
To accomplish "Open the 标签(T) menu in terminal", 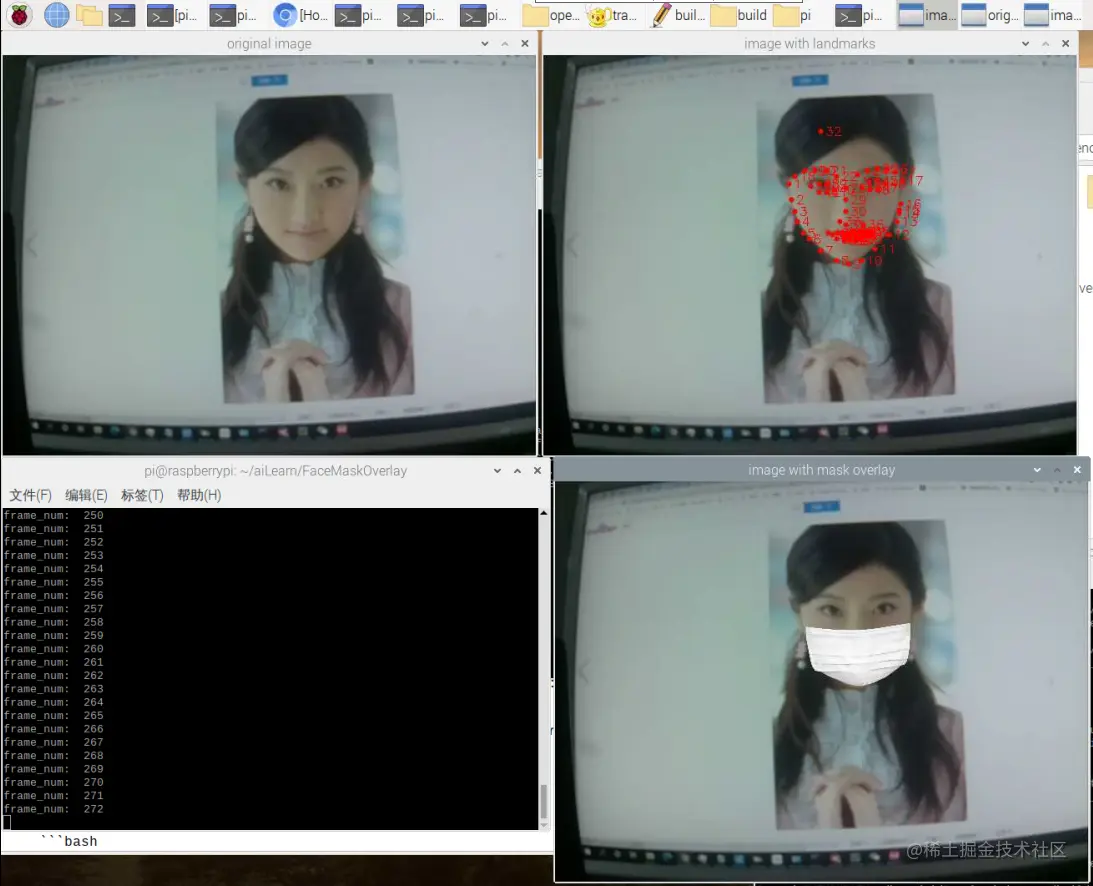I will point(142,495).
